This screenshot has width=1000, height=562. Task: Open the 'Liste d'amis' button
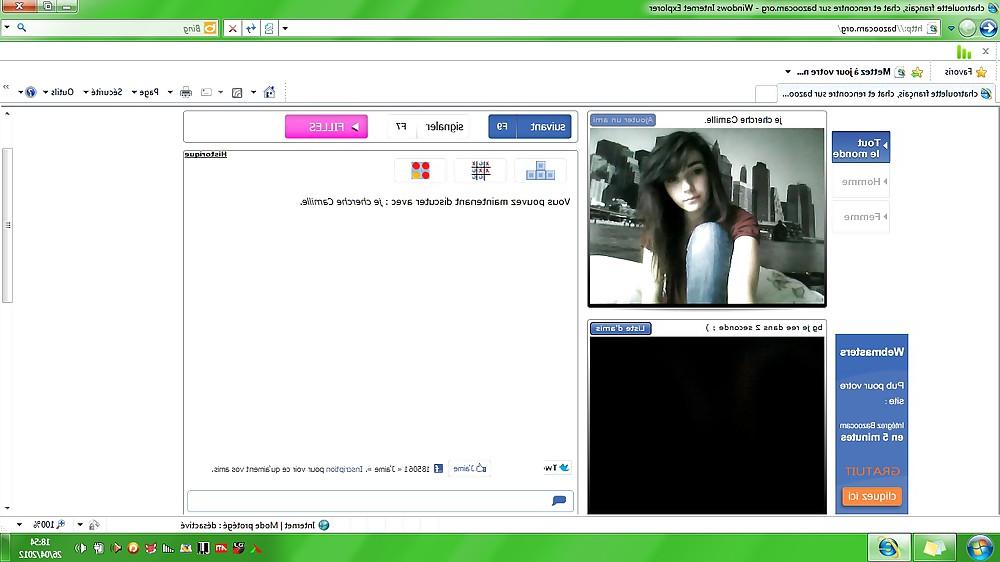621,329
